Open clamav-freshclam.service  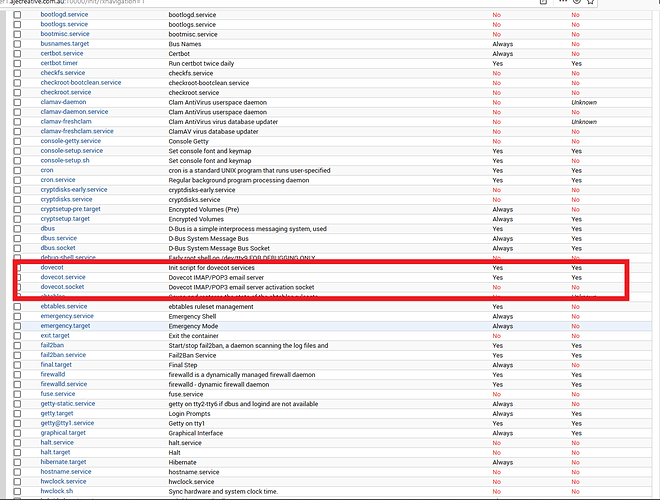click(x=77, y=131)
